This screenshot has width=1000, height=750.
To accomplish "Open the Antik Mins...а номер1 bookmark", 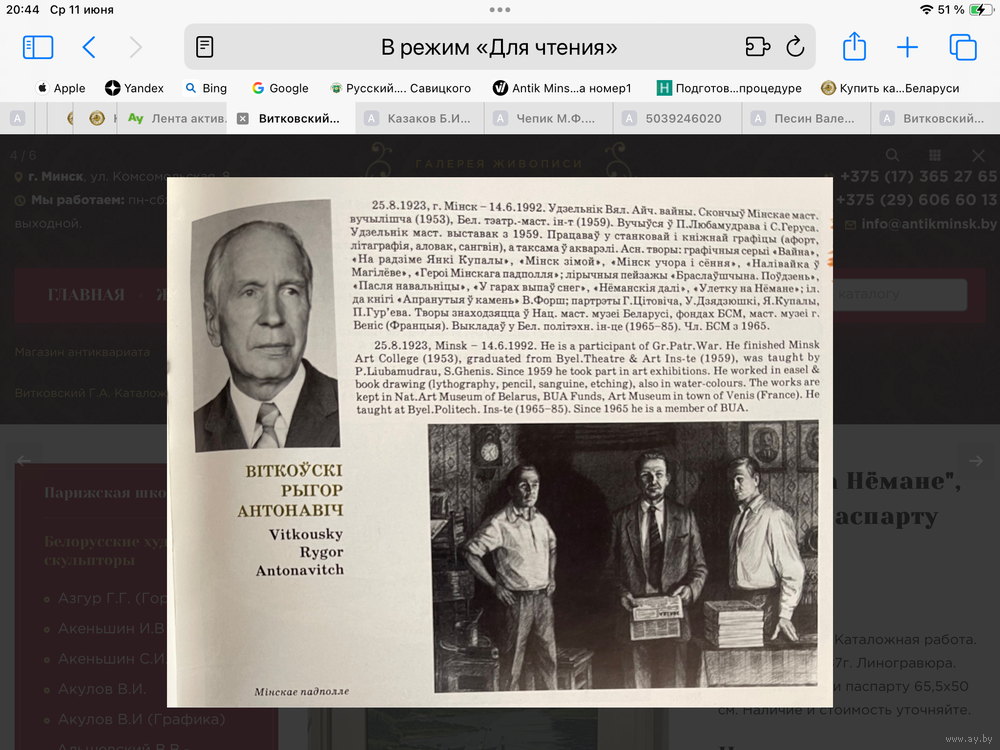I will coord(562,88).
